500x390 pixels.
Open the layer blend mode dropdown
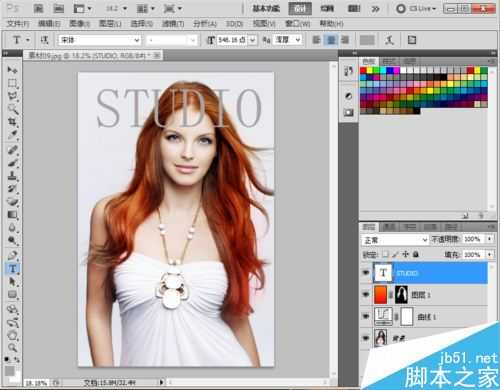[395, 240]
